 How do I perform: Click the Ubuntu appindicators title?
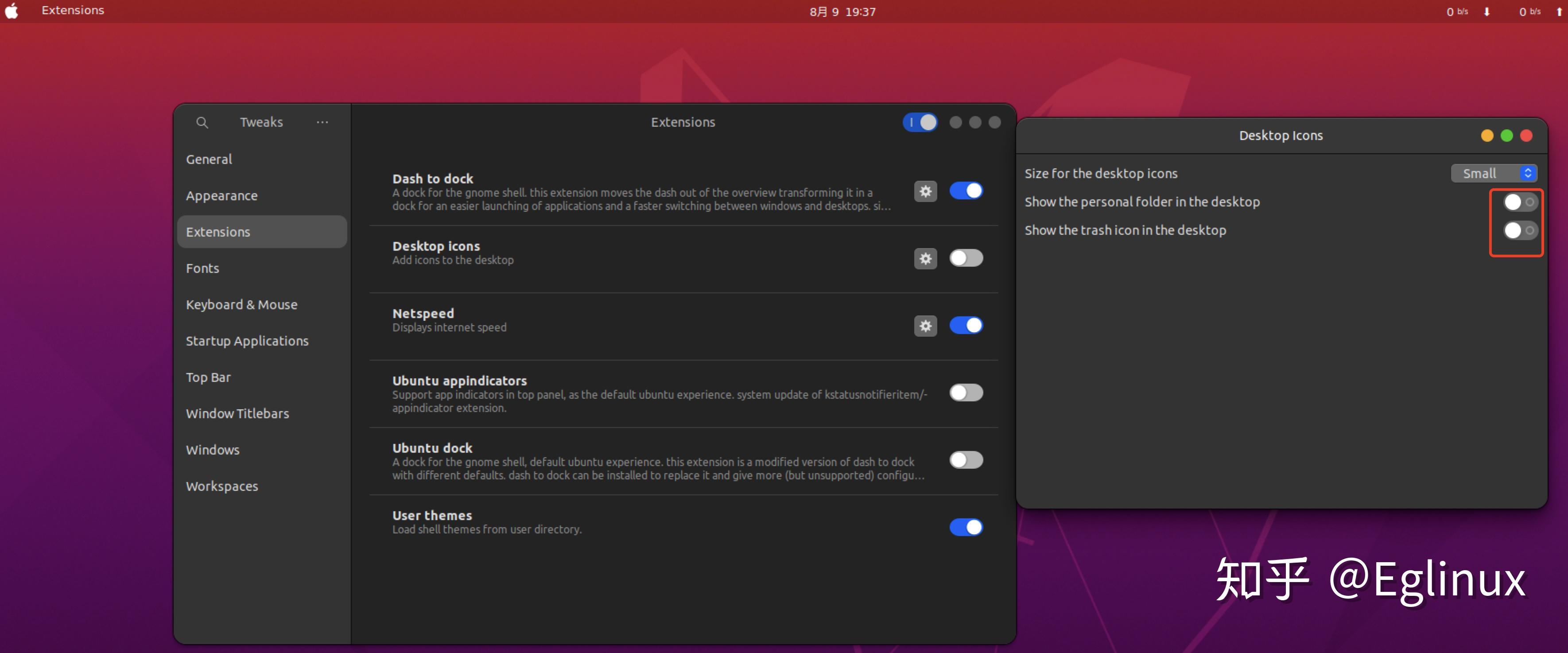[460, 381]
